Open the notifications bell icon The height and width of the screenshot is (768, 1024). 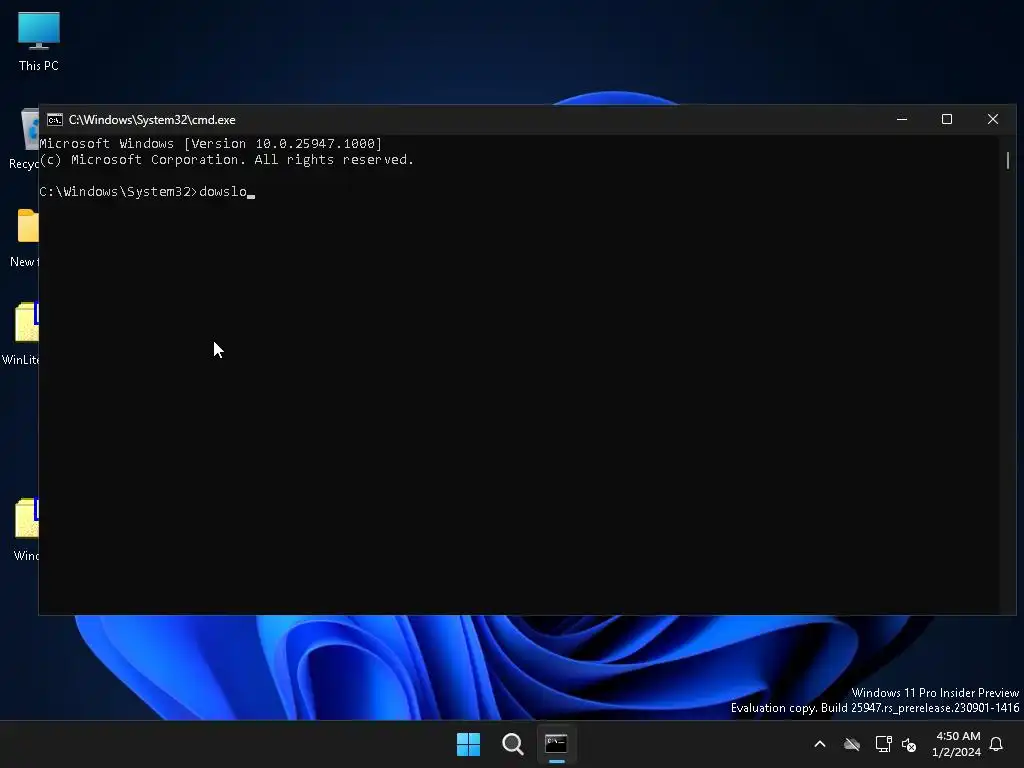coord(996,744)
